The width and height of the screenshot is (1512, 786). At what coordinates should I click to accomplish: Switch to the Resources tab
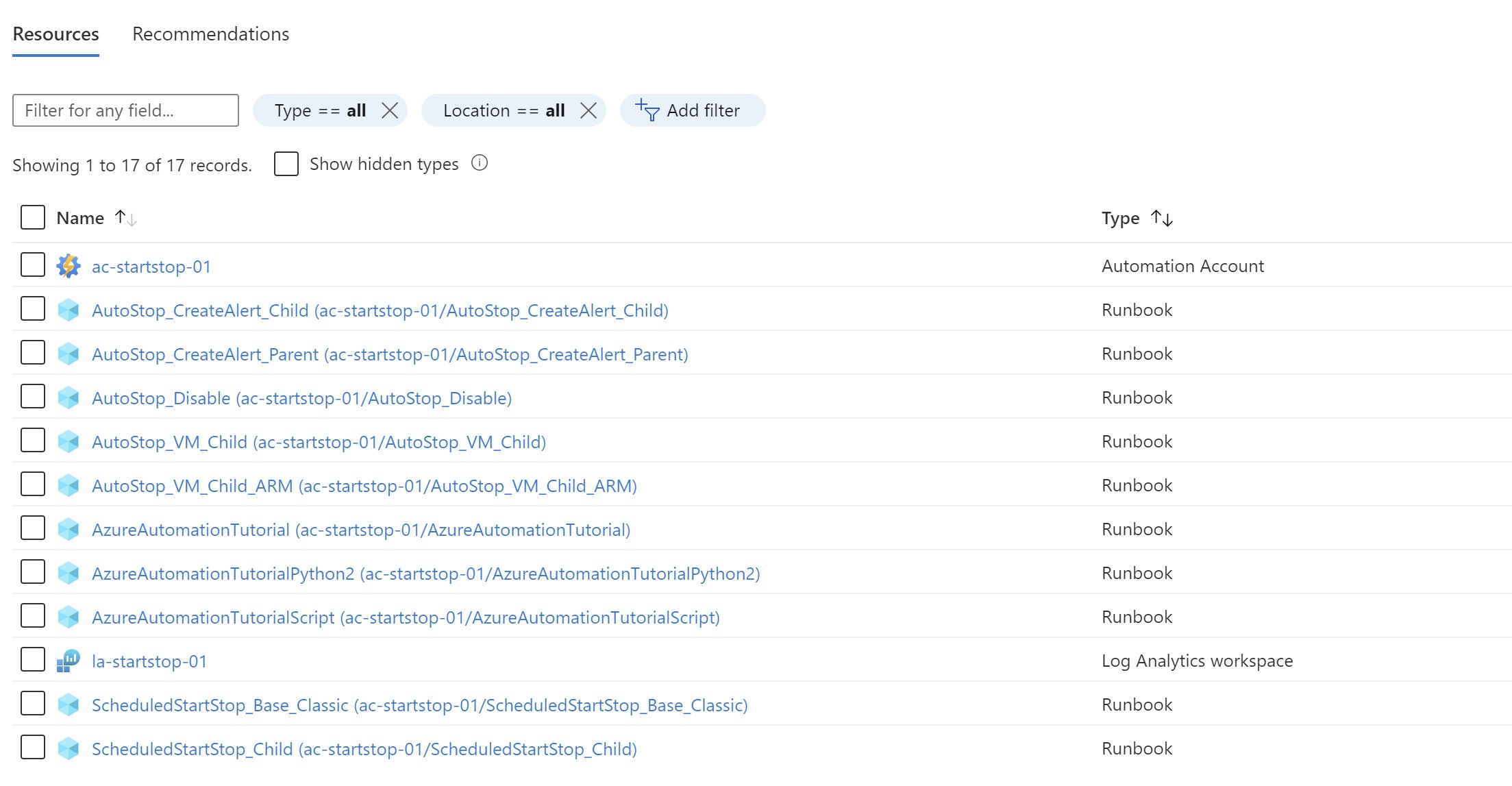(x=55, y=34)
